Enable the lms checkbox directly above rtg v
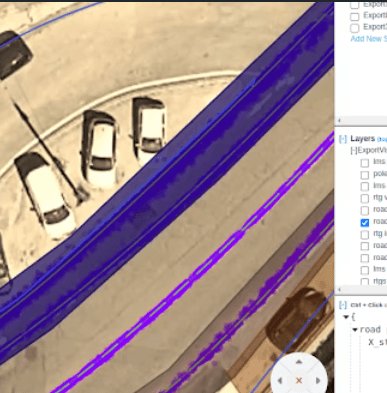 pyautogui.click(x=365, y=186)
